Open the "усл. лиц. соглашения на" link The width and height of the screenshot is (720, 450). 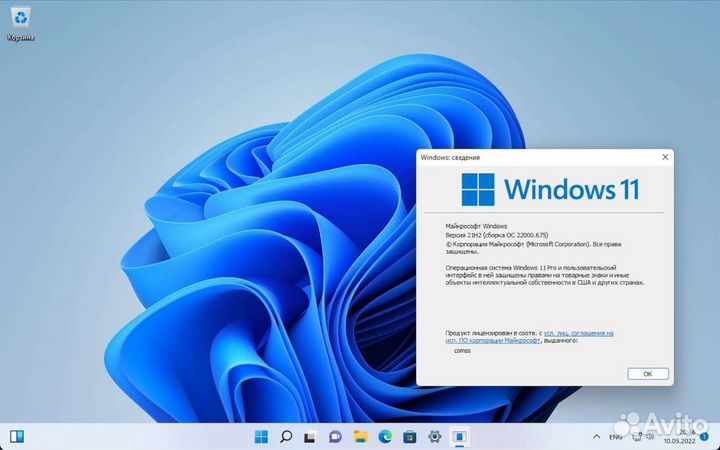579,333
